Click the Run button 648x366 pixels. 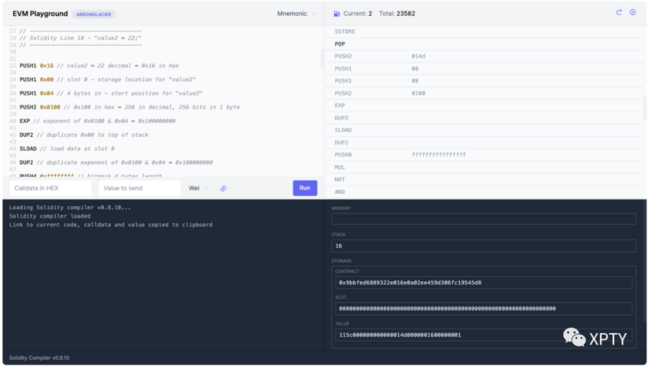(305, 188)
